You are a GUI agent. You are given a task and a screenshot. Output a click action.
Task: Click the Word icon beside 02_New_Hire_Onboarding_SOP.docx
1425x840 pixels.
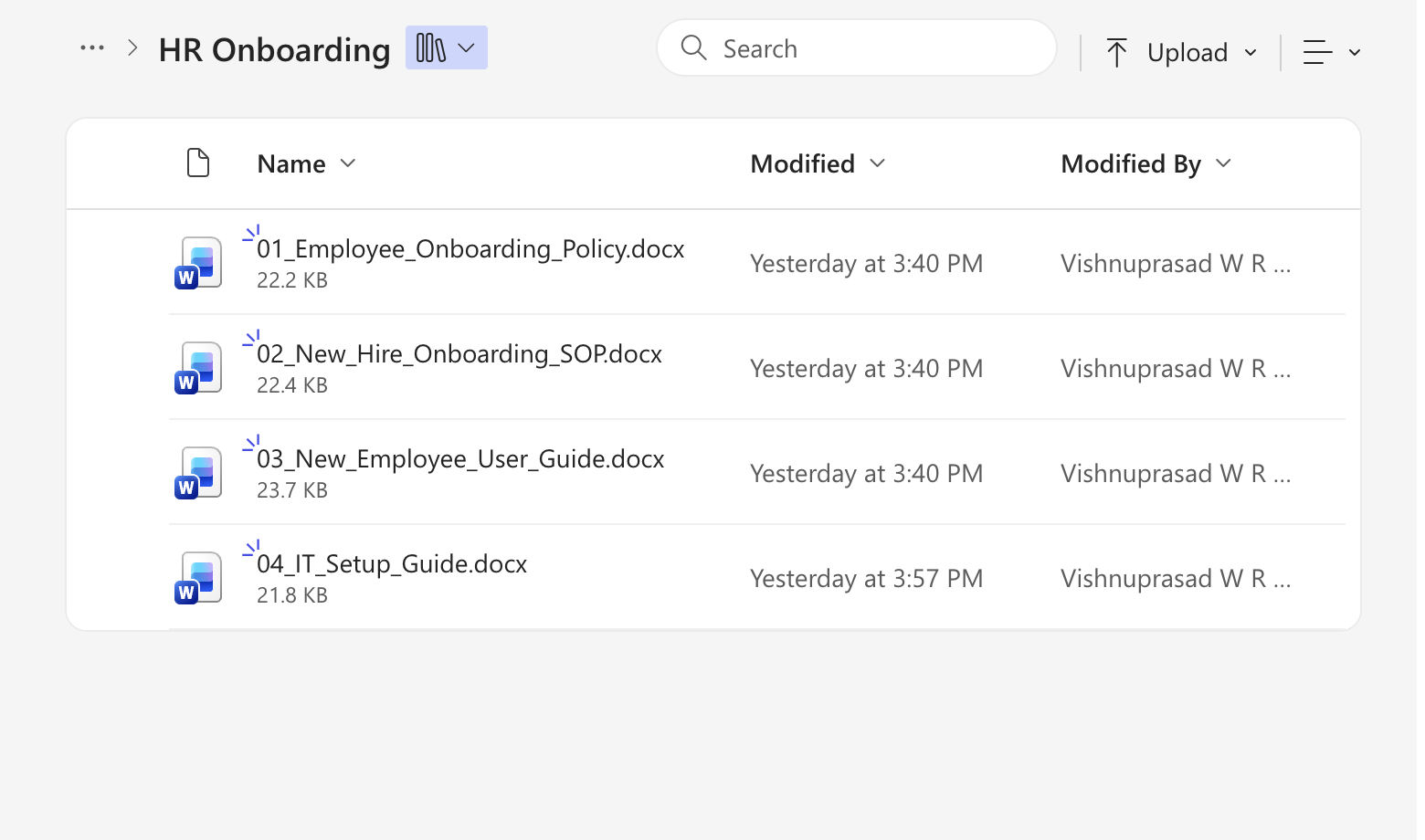(197, 368)
